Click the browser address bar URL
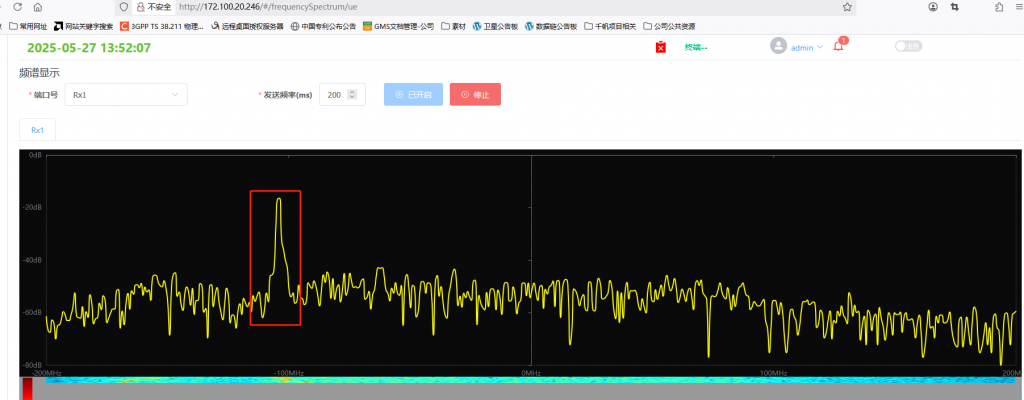 [268, 7]
